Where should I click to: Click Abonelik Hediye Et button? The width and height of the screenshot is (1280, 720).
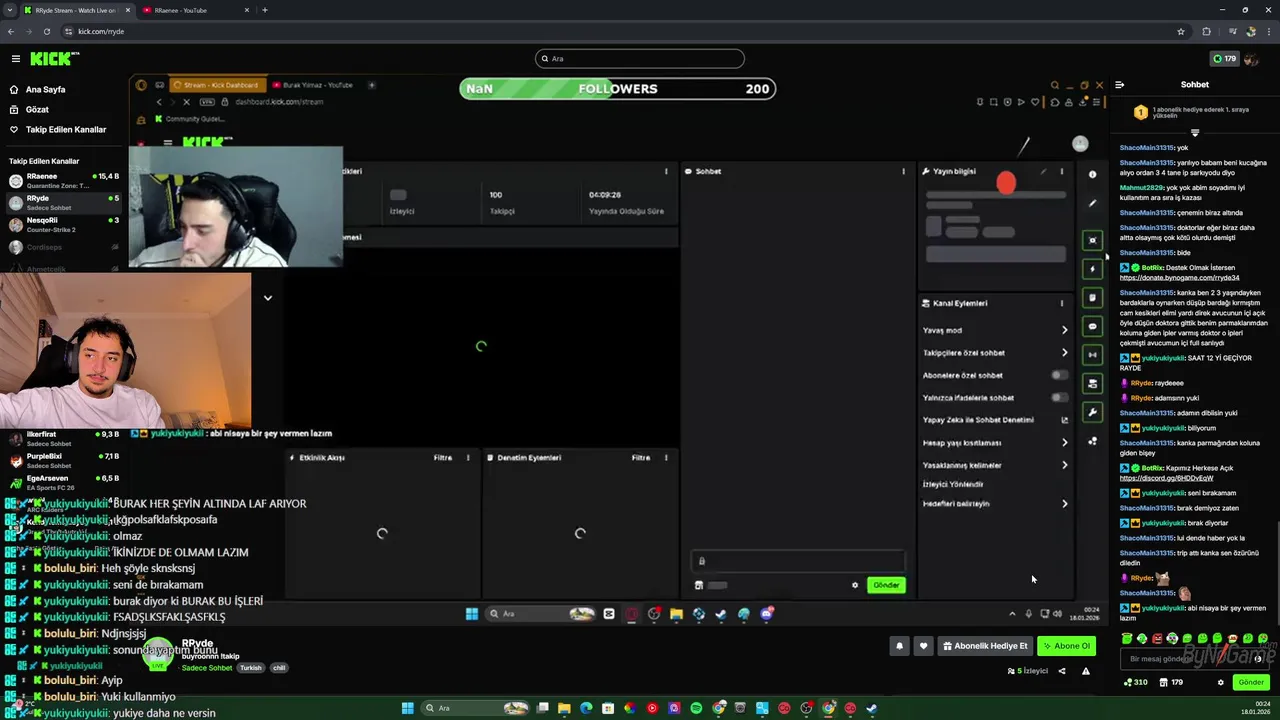point(985,646)
